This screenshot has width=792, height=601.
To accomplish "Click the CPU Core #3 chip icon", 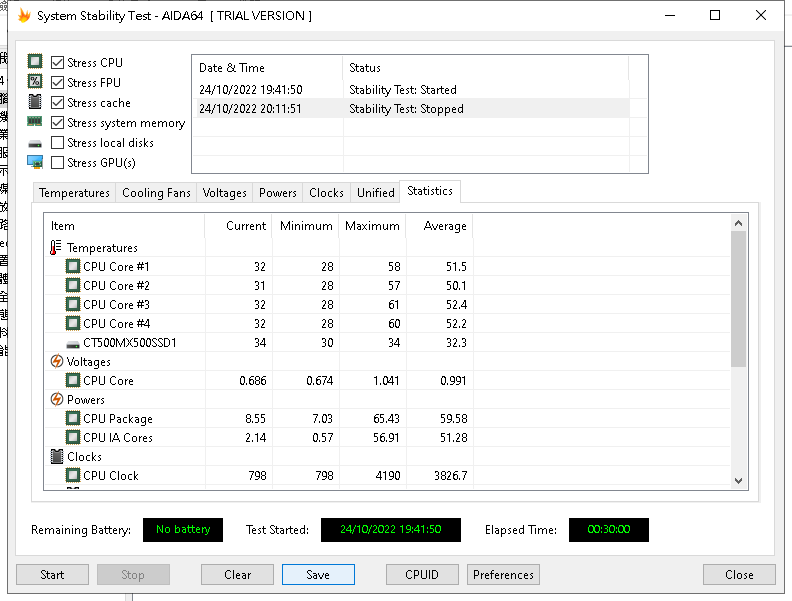I will coord(73,305).
